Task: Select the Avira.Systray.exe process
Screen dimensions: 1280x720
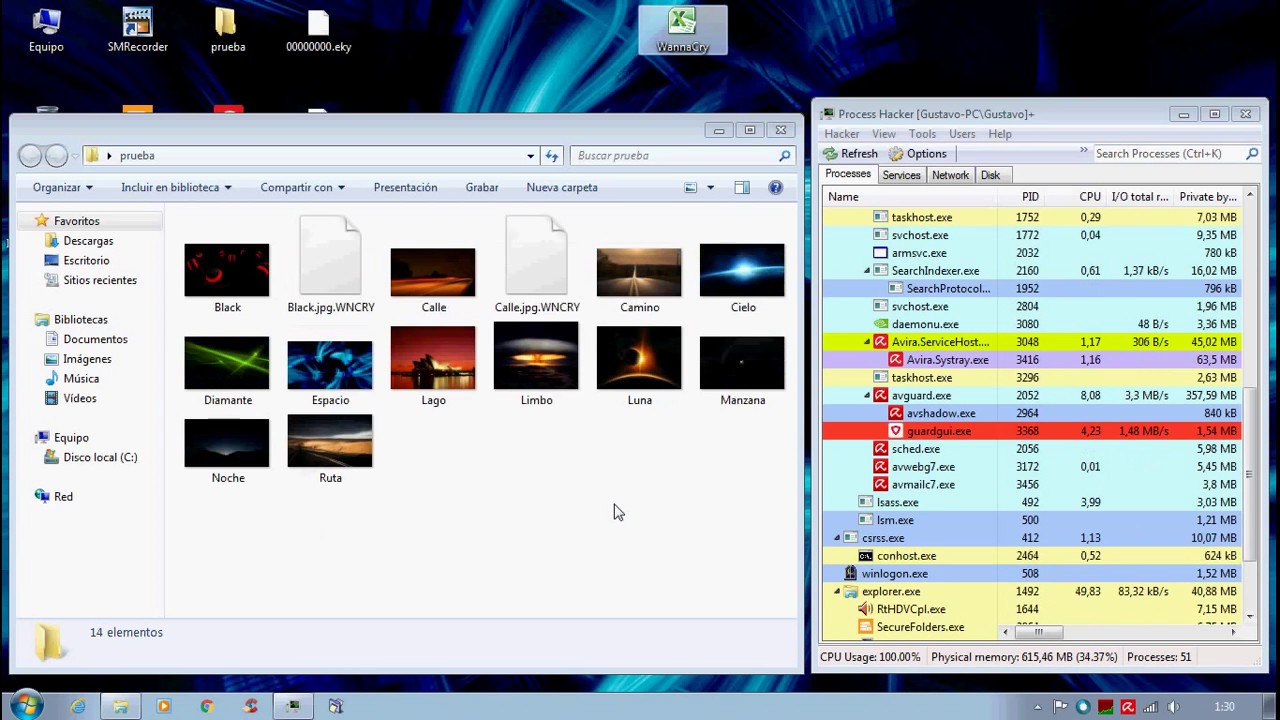Action: 1032,360
